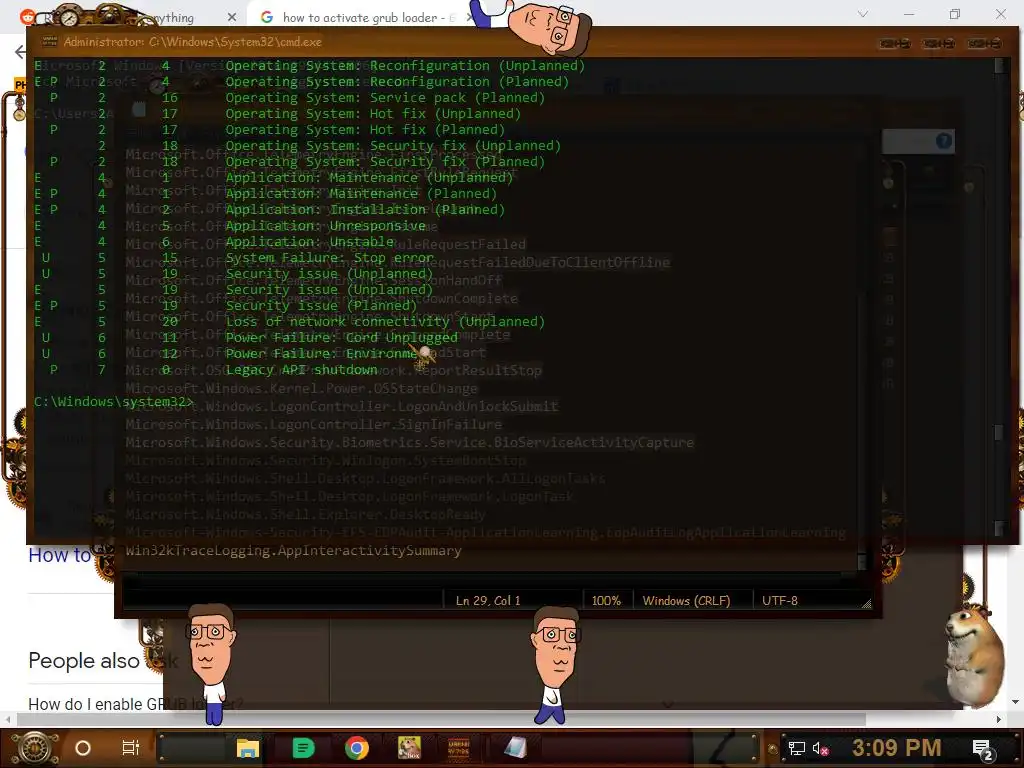
Task: Switch to Chrome via taskbar icon
Action: (357, 748)
